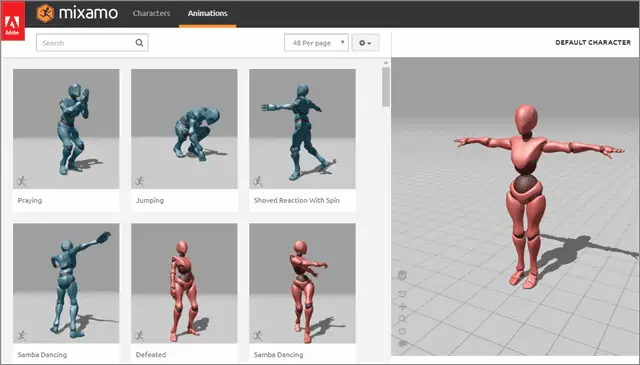Screen dimensions: 640x365
Task: Toggle the camera follow icon in viewport
Action: [402, 343]
